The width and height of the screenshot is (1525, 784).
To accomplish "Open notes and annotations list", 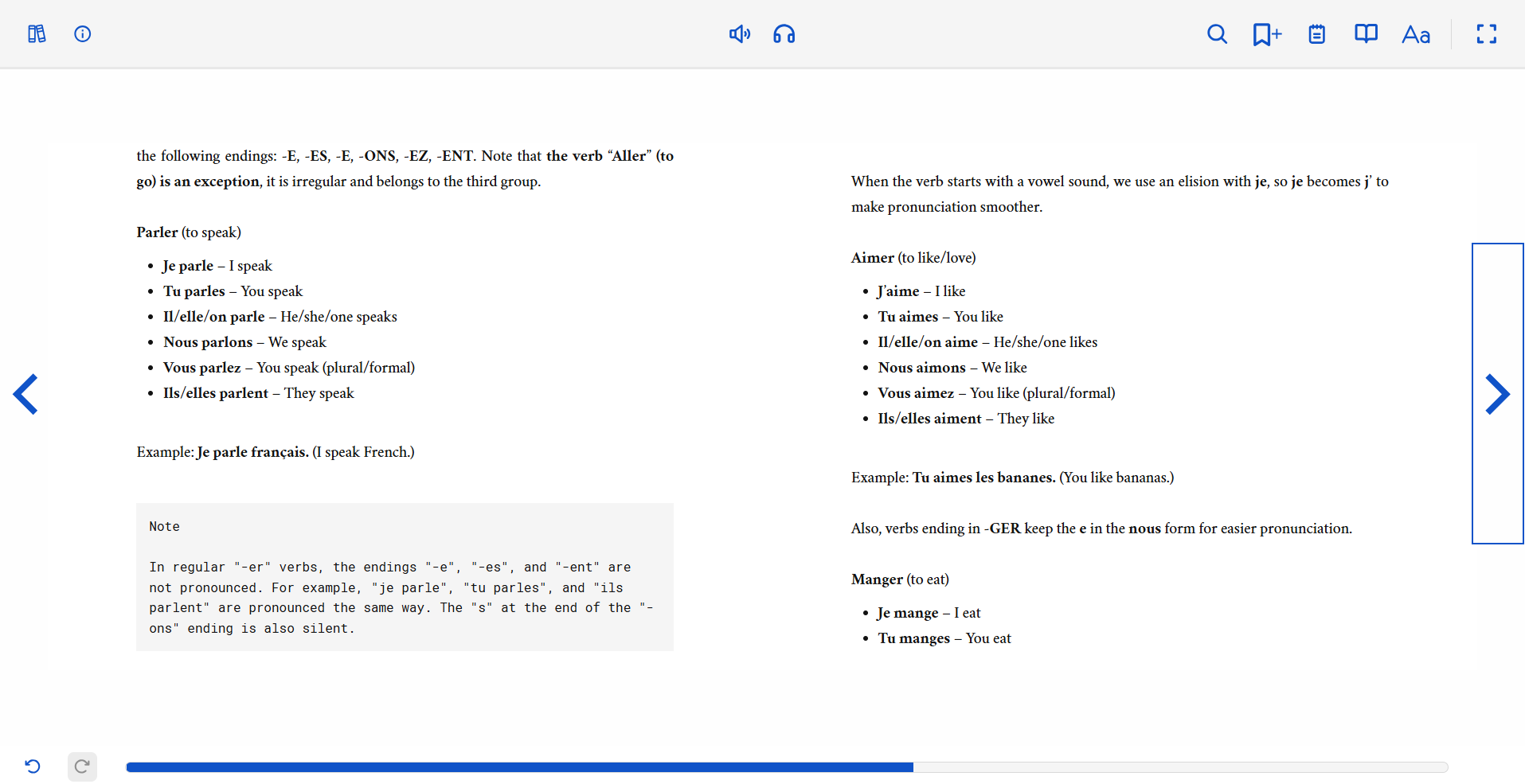I will (x=1317, y=34).
